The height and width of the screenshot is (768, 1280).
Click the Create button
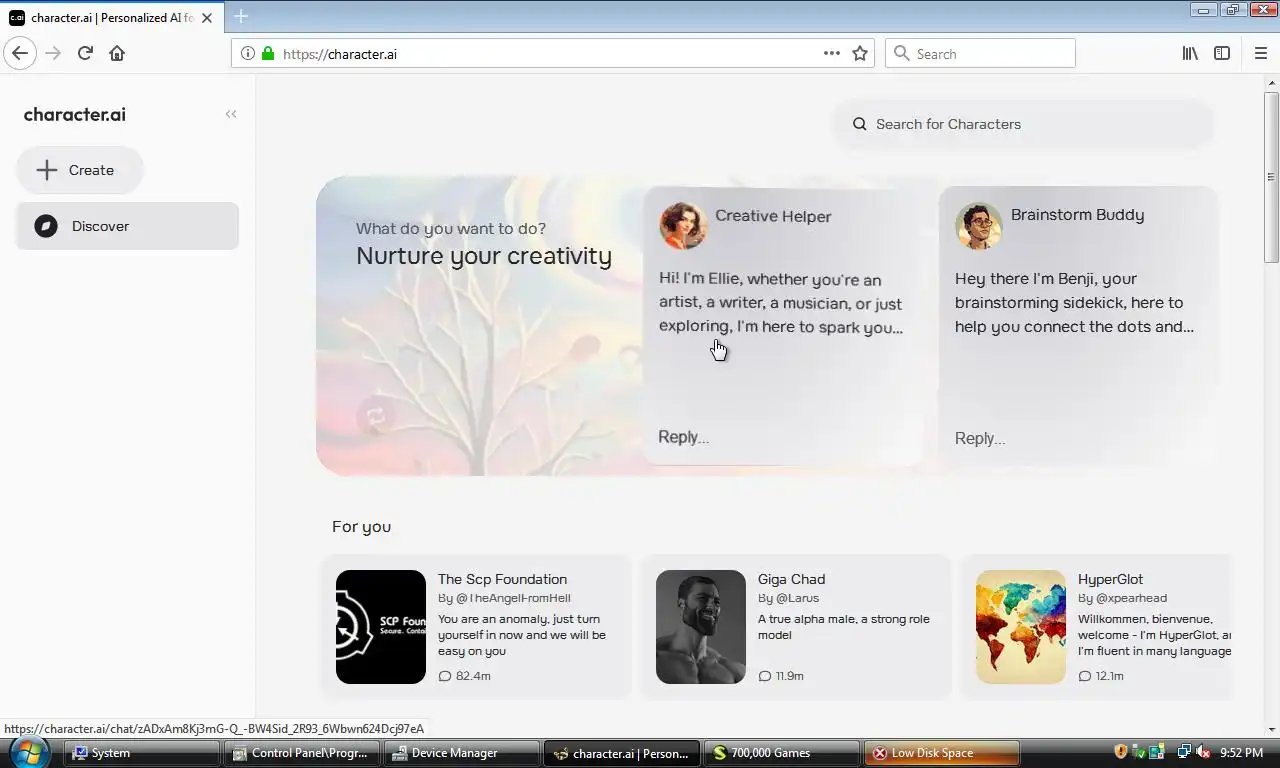pos(80,170)
